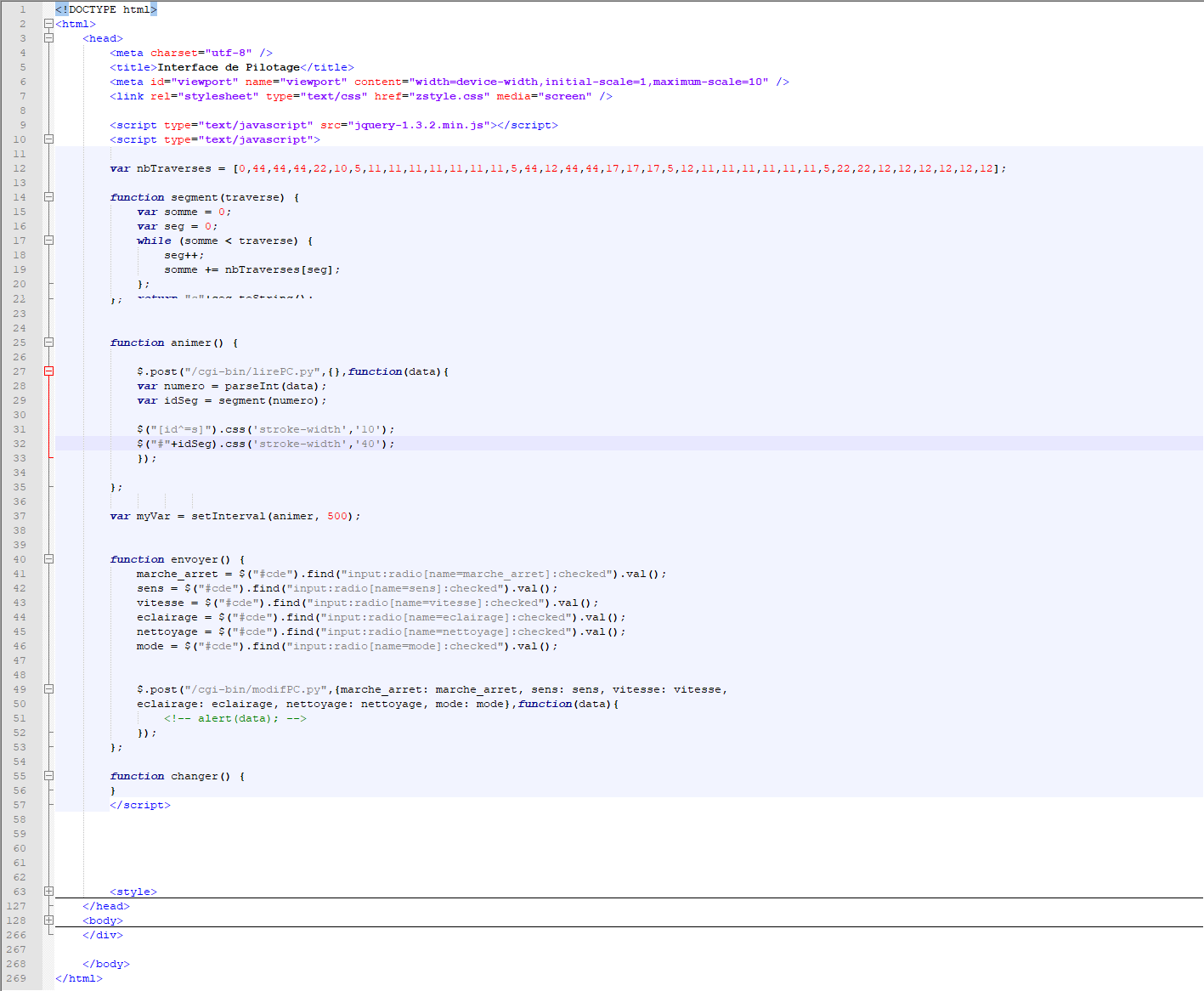Click the parseInt call on line 28
The image size is (1204, 991).
(276, 386)
